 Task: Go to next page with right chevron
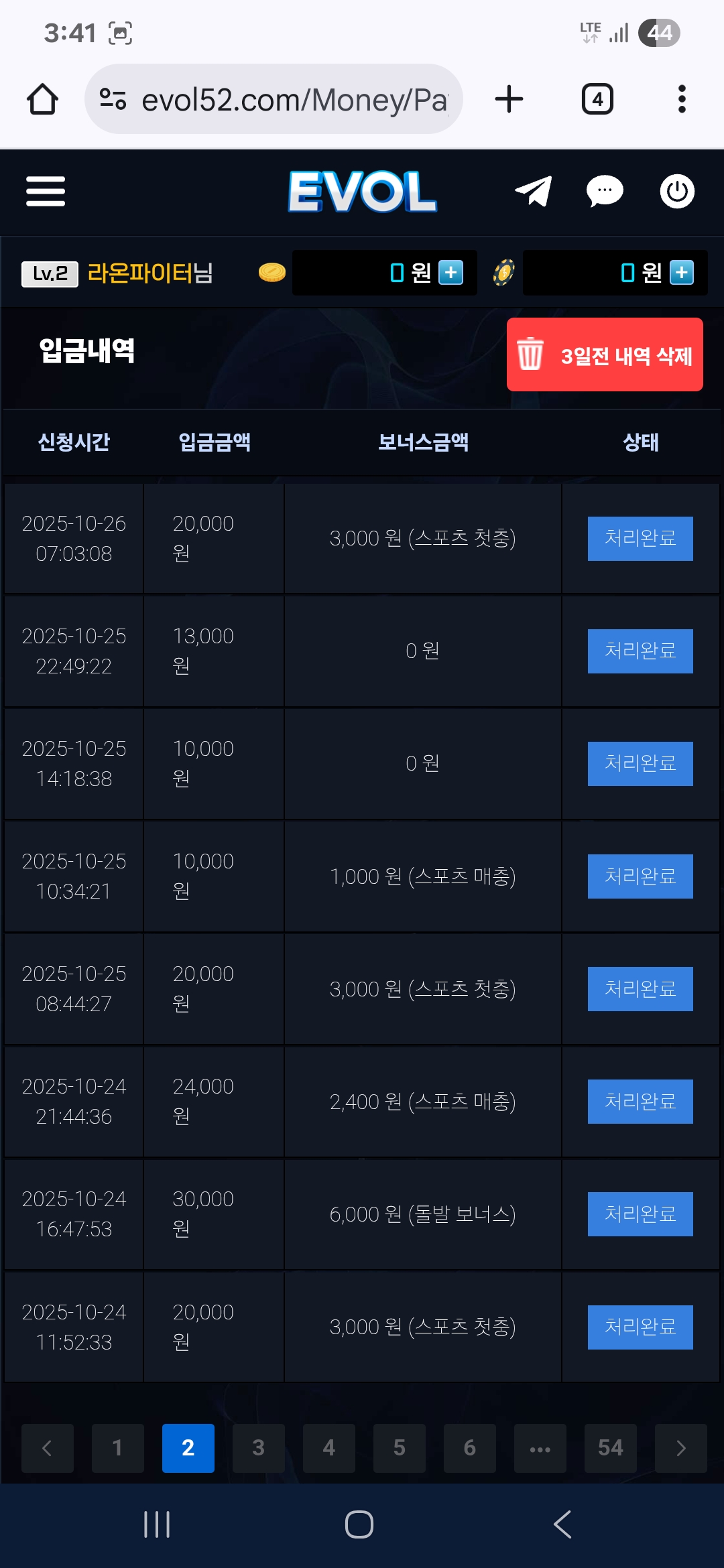681,1448
